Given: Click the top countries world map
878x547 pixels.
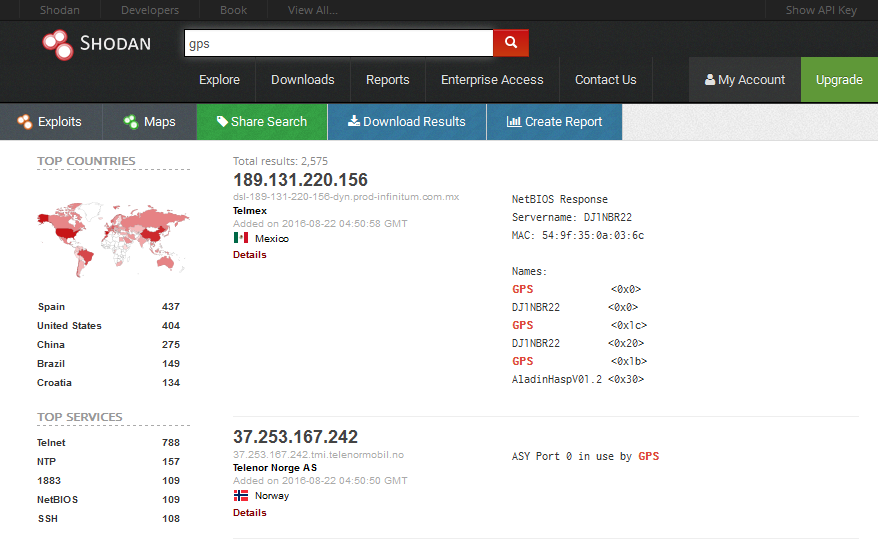Looking at the screenshot, I should (x=114, y=240).
